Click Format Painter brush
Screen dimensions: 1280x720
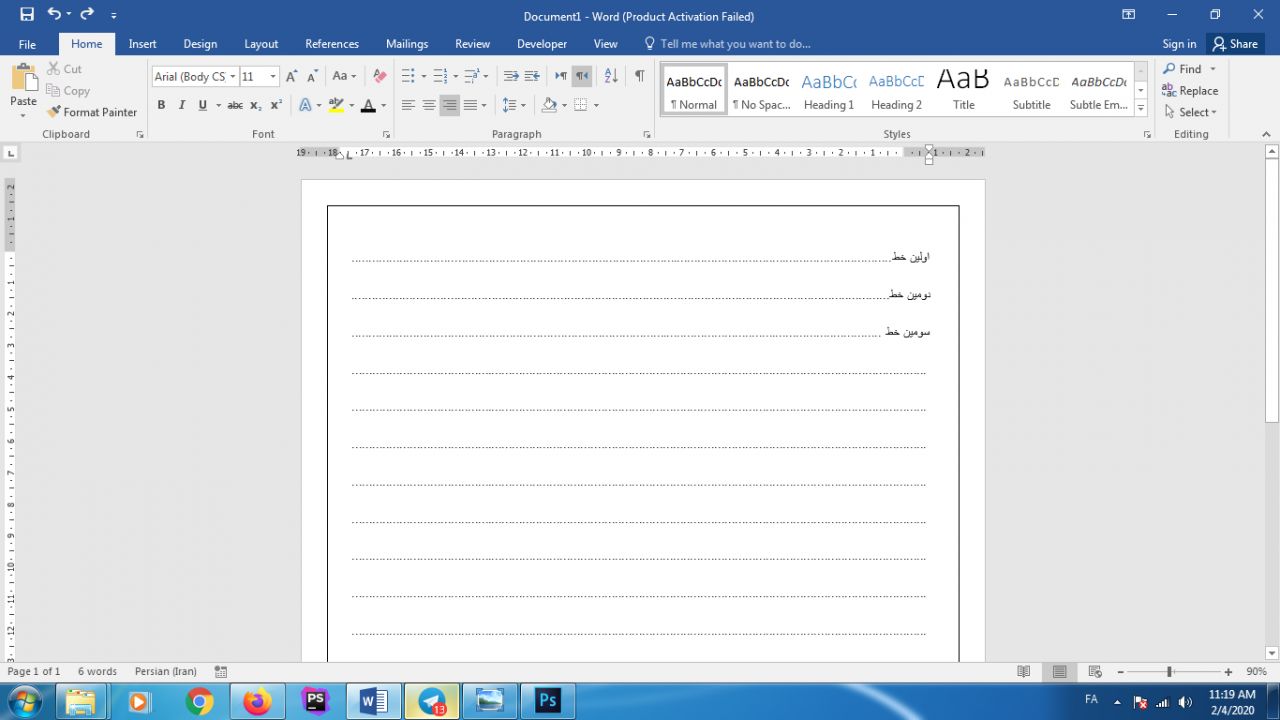tap(92, 112)
